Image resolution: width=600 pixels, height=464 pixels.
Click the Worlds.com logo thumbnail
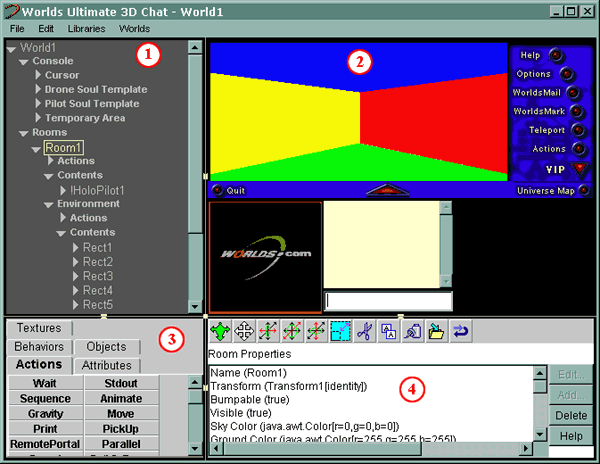coord(265,257)
